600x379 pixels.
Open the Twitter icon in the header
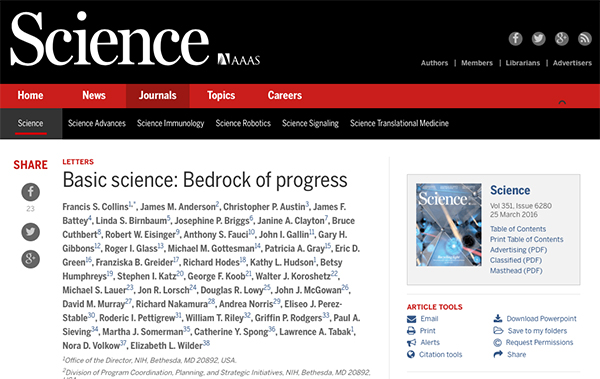tap(538, 39)
